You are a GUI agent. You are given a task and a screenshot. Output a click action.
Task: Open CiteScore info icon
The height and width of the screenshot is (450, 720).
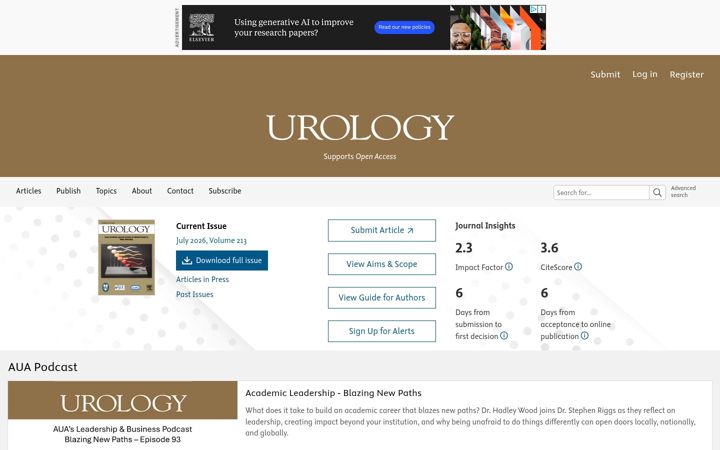(578, 267)
